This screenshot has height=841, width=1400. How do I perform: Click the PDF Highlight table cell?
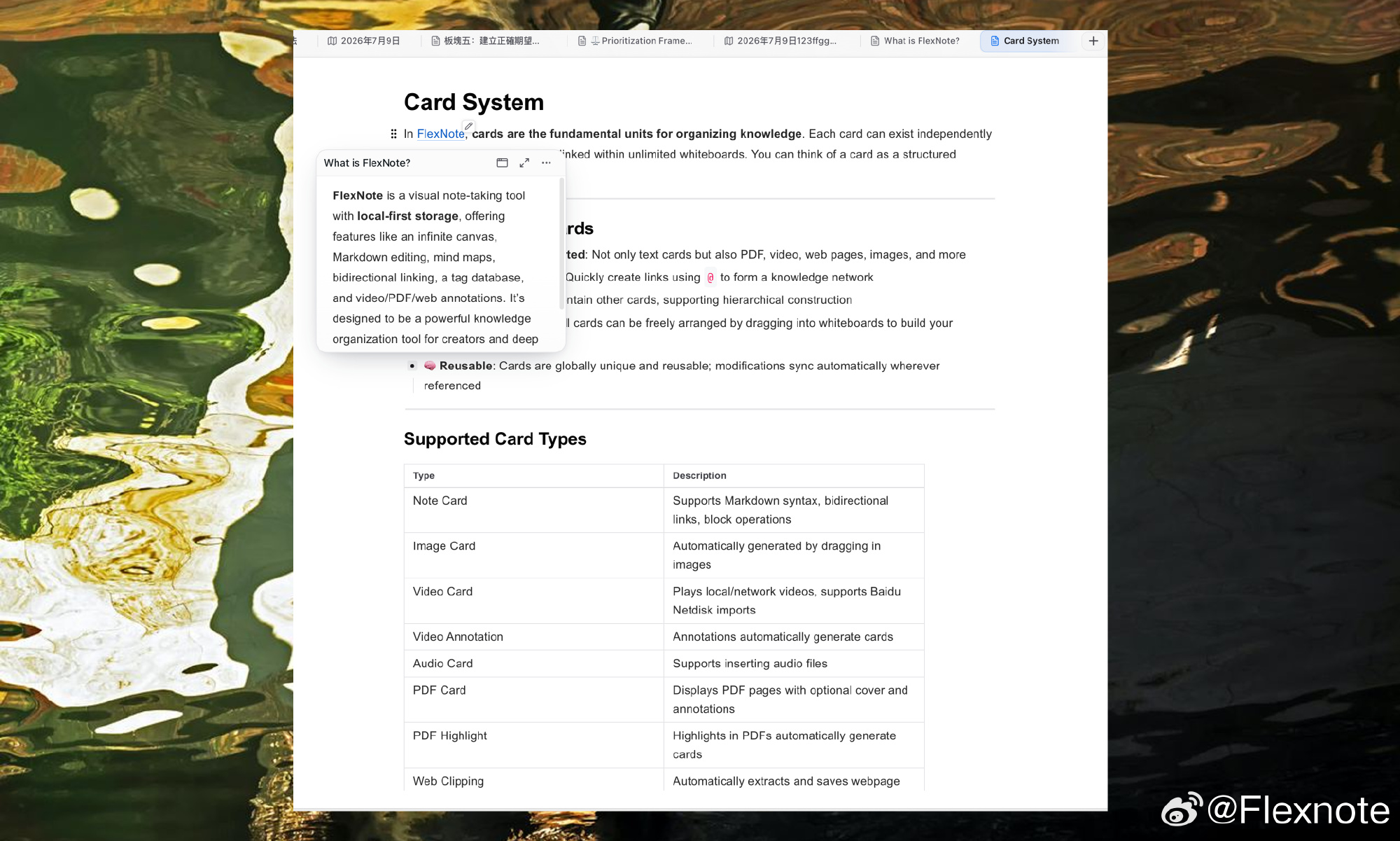[533, 745]
